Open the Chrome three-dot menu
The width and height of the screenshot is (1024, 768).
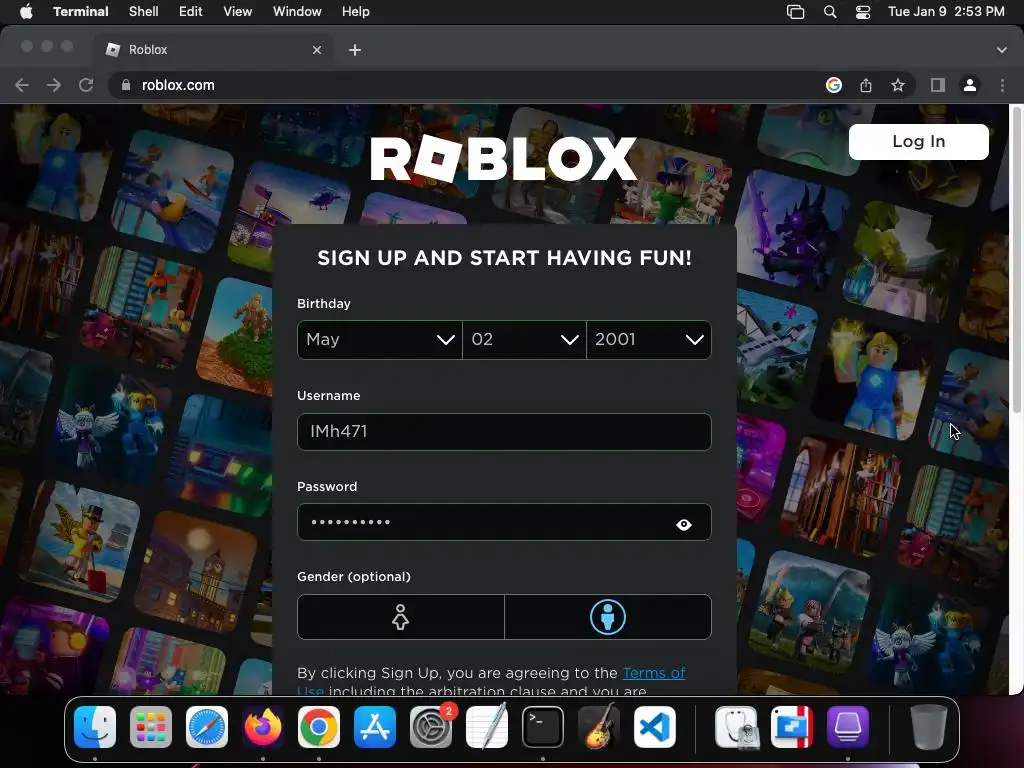[1002, 85]
